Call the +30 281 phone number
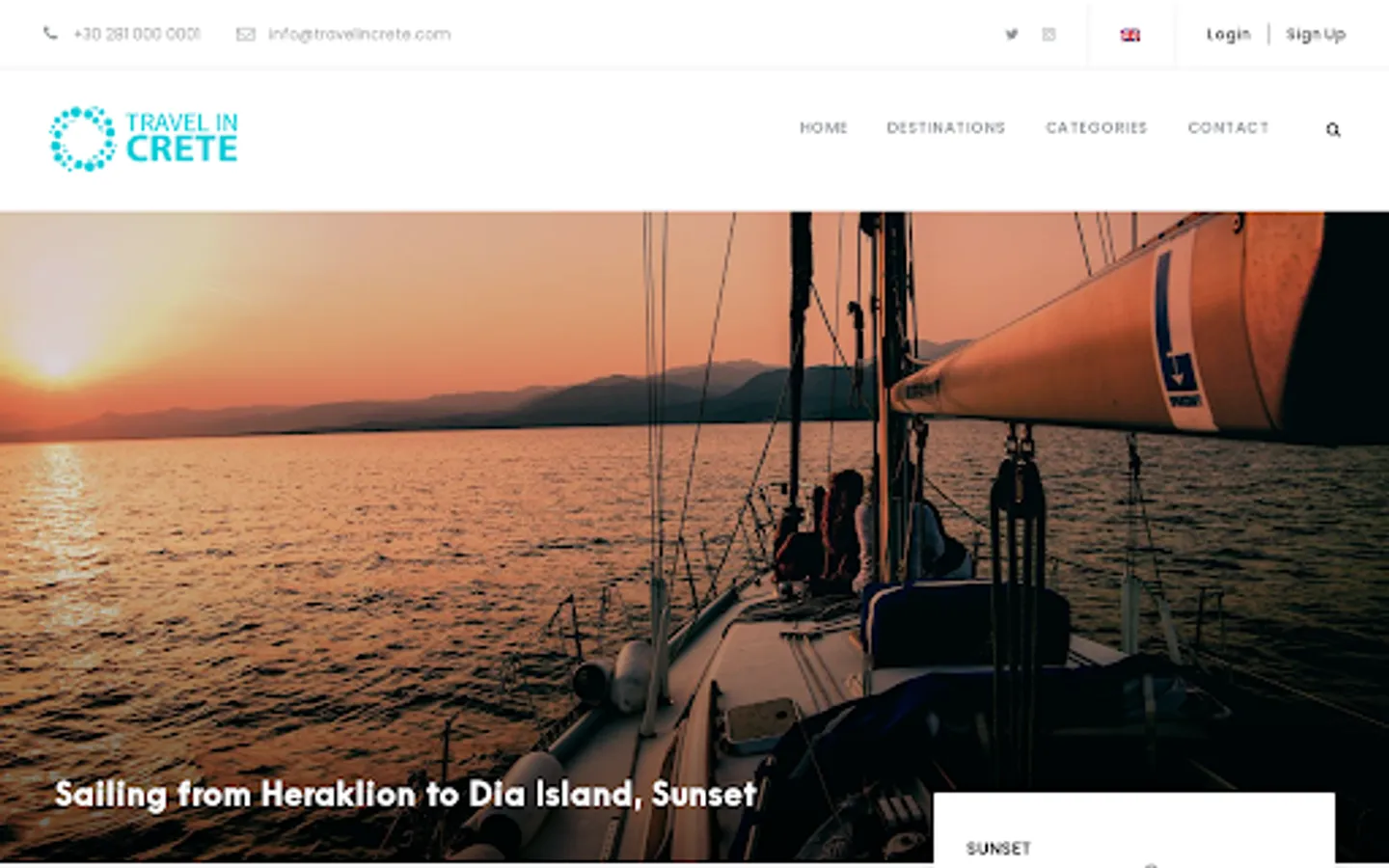The height and width of the screenshot is (868, 1389). (x=137, y=34)
